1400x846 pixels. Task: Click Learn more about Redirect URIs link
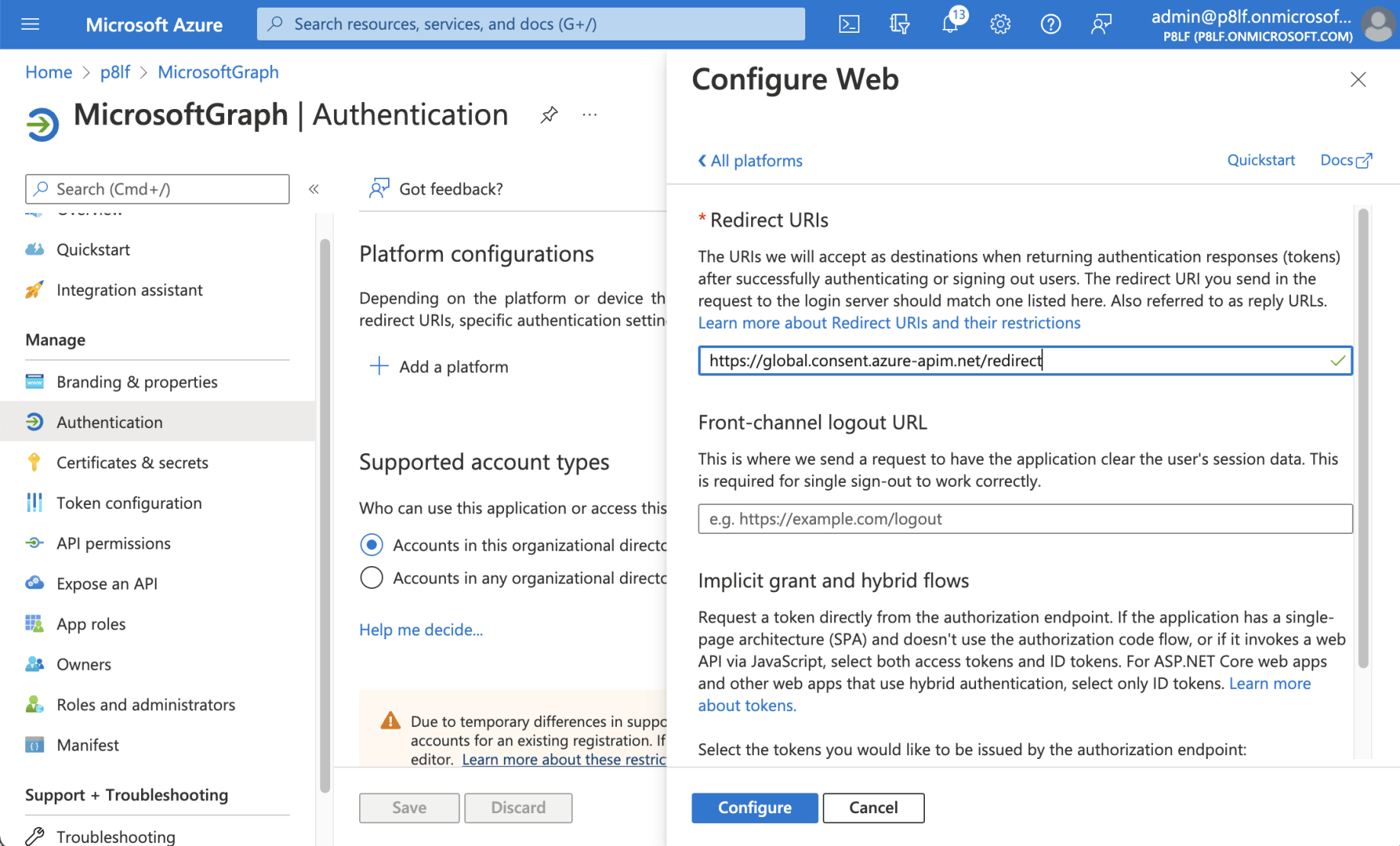[x=889, y=323]
